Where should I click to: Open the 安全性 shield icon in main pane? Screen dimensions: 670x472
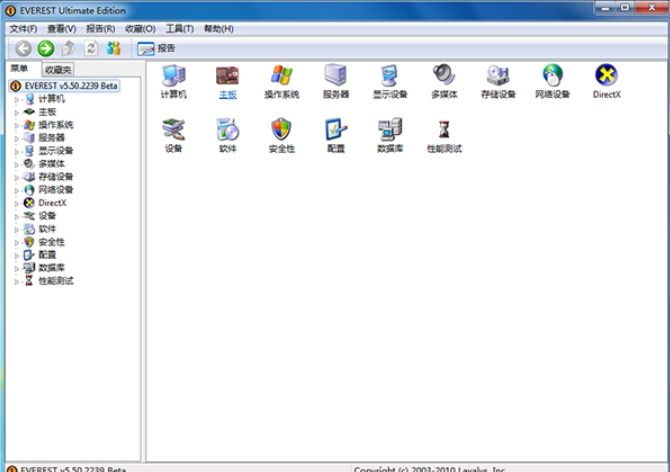[x=282, y=136]
